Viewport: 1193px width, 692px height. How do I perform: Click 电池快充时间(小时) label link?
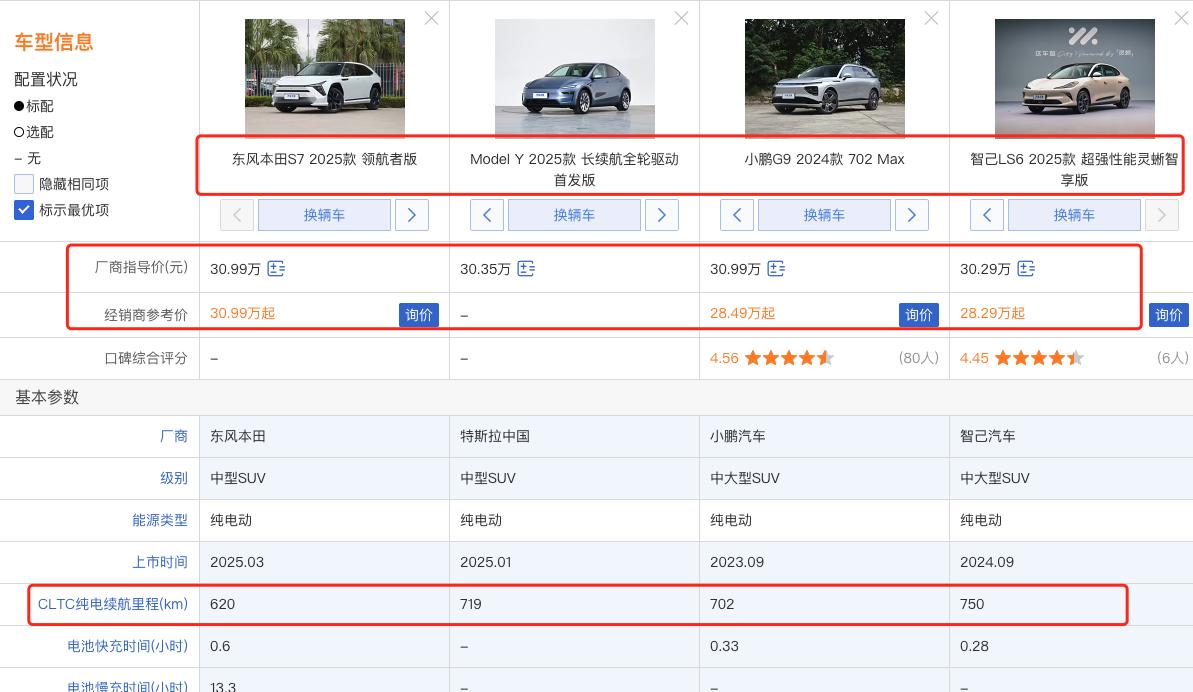(127, 646)
